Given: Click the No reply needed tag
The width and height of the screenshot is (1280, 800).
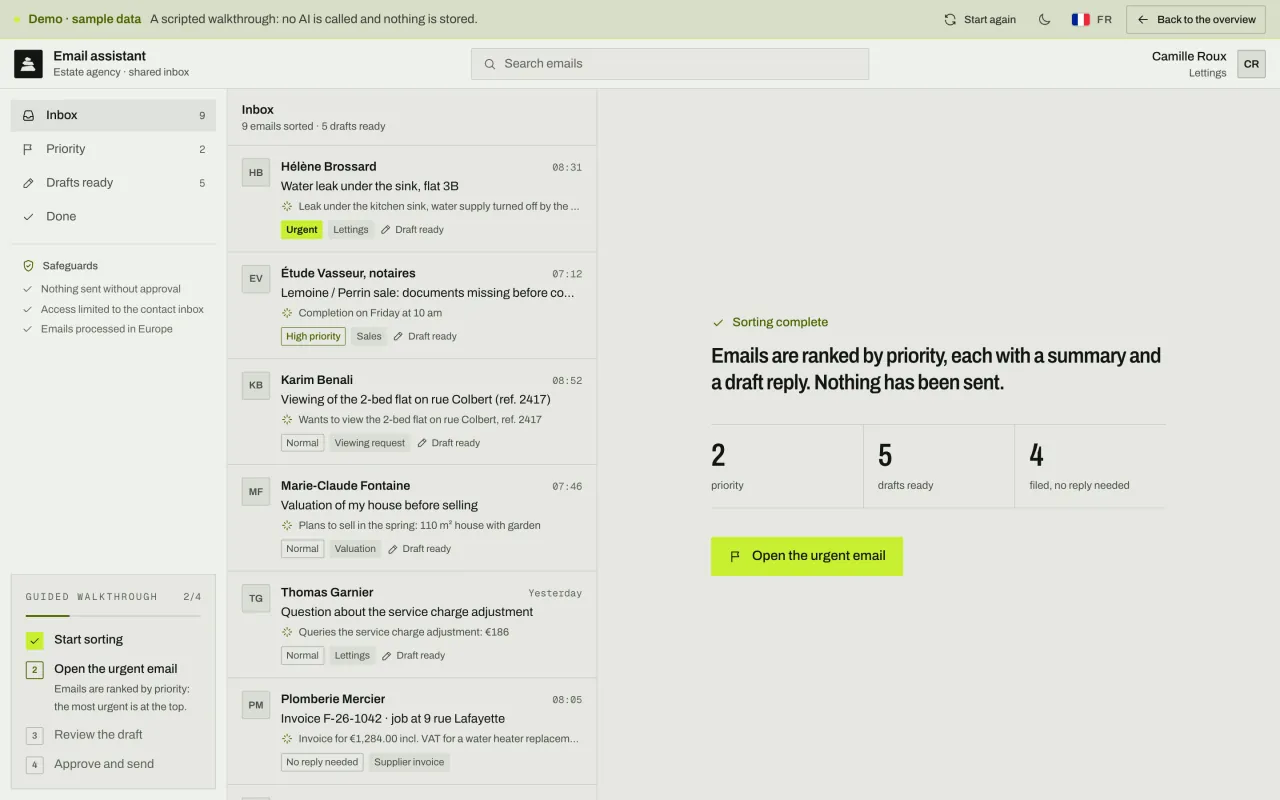Looking at the screenshot, I should [322, 762].
